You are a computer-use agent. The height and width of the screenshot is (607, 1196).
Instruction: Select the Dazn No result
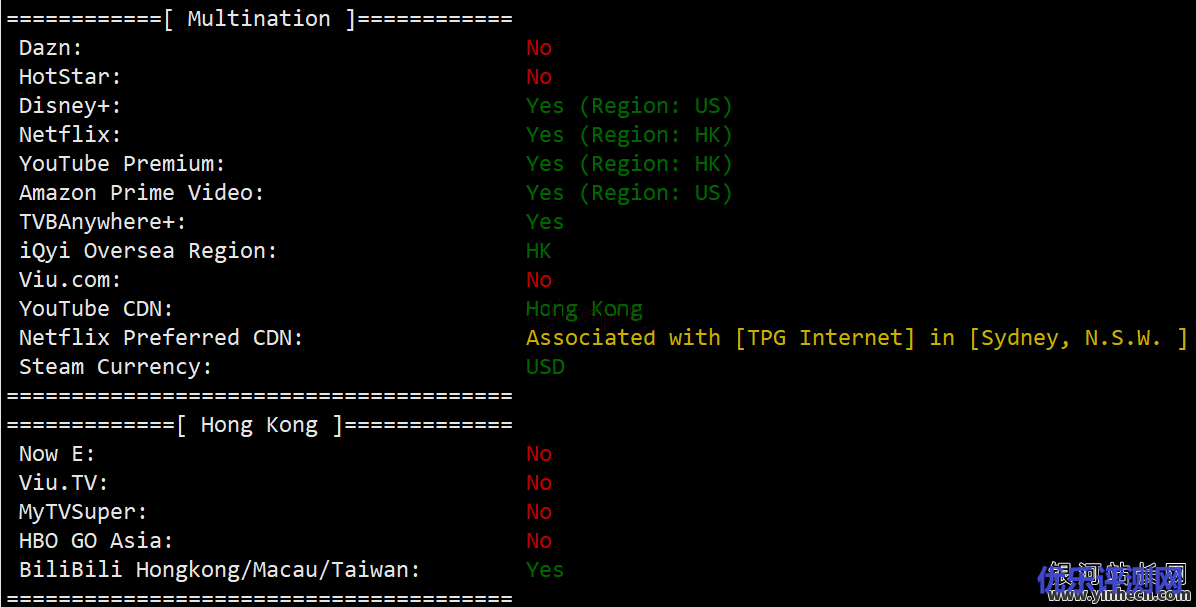(x=539, y=48)
